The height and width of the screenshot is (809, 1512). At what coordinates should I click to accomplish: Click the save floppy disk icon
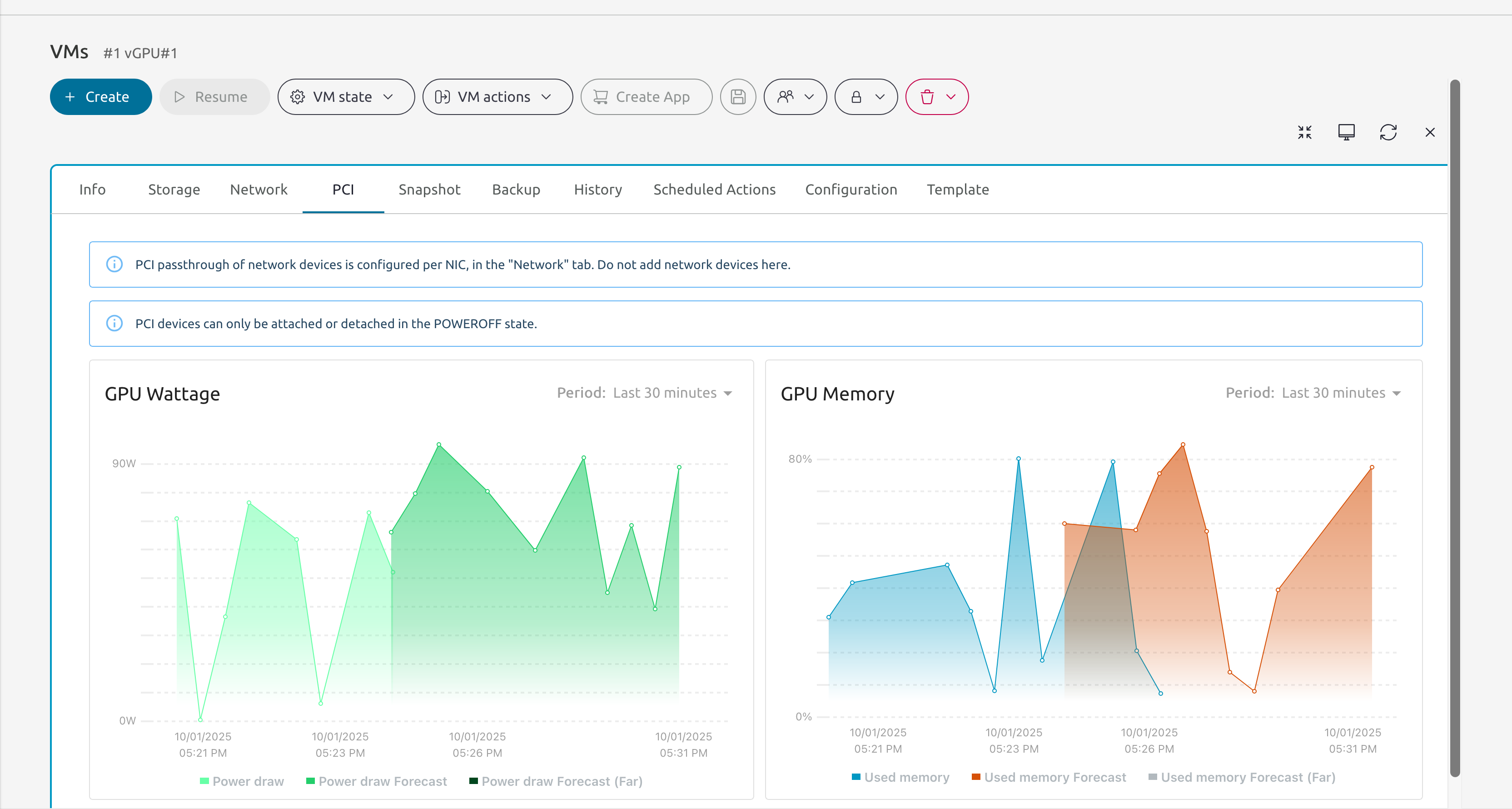tap(738, 97)
